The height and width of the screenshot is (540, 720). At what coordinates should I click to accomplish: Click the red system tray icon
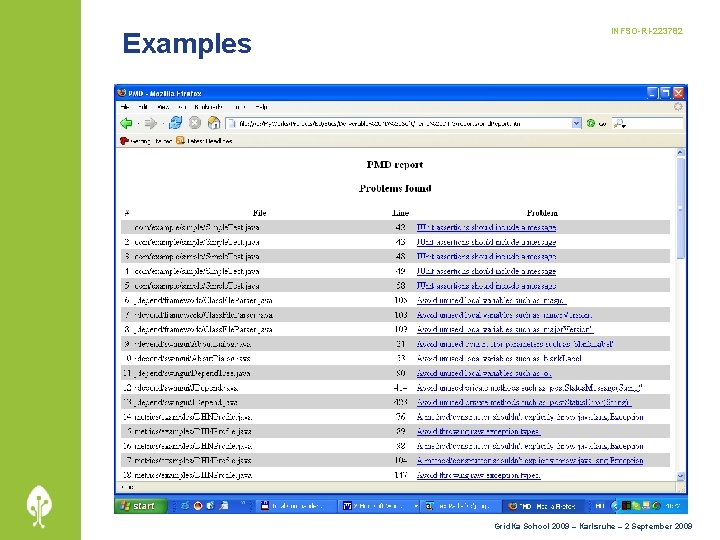tap(626, 506)
